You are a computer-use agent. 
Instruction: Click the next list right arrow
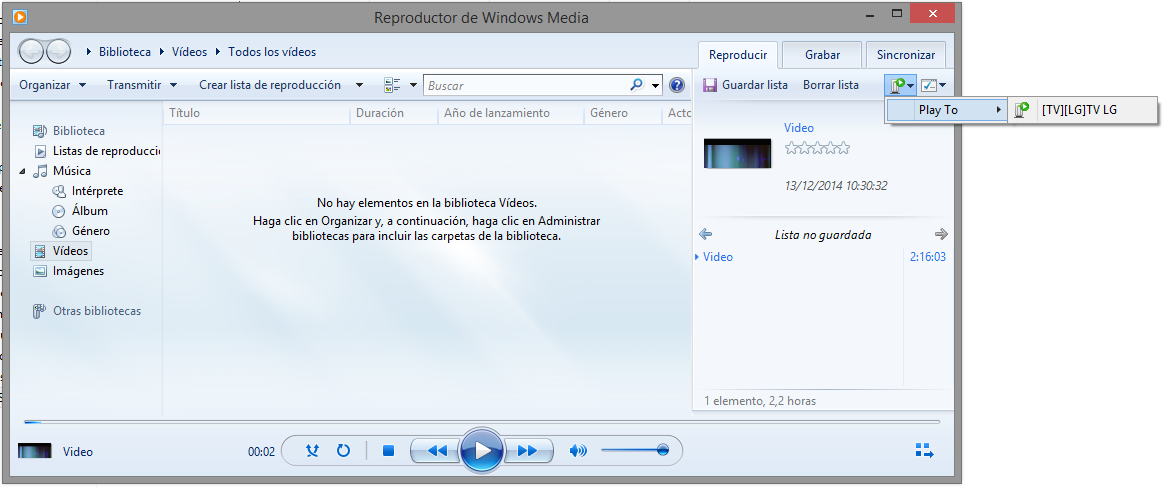tap(941, 235)
